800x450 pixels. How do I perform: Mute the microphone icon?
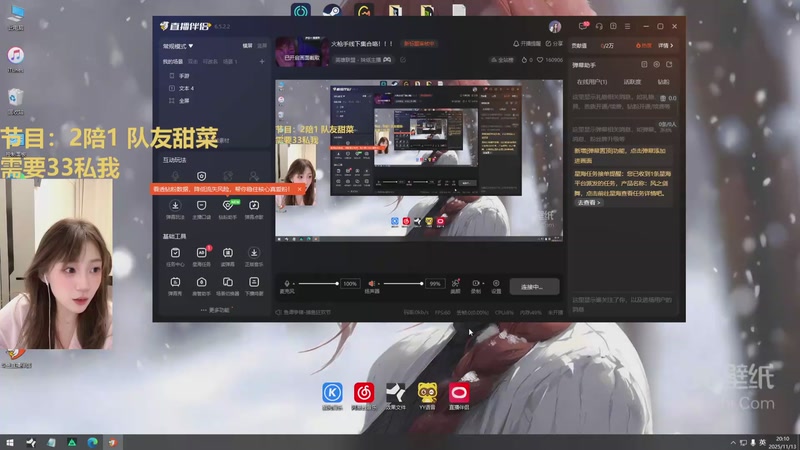(x=287, y=283)
